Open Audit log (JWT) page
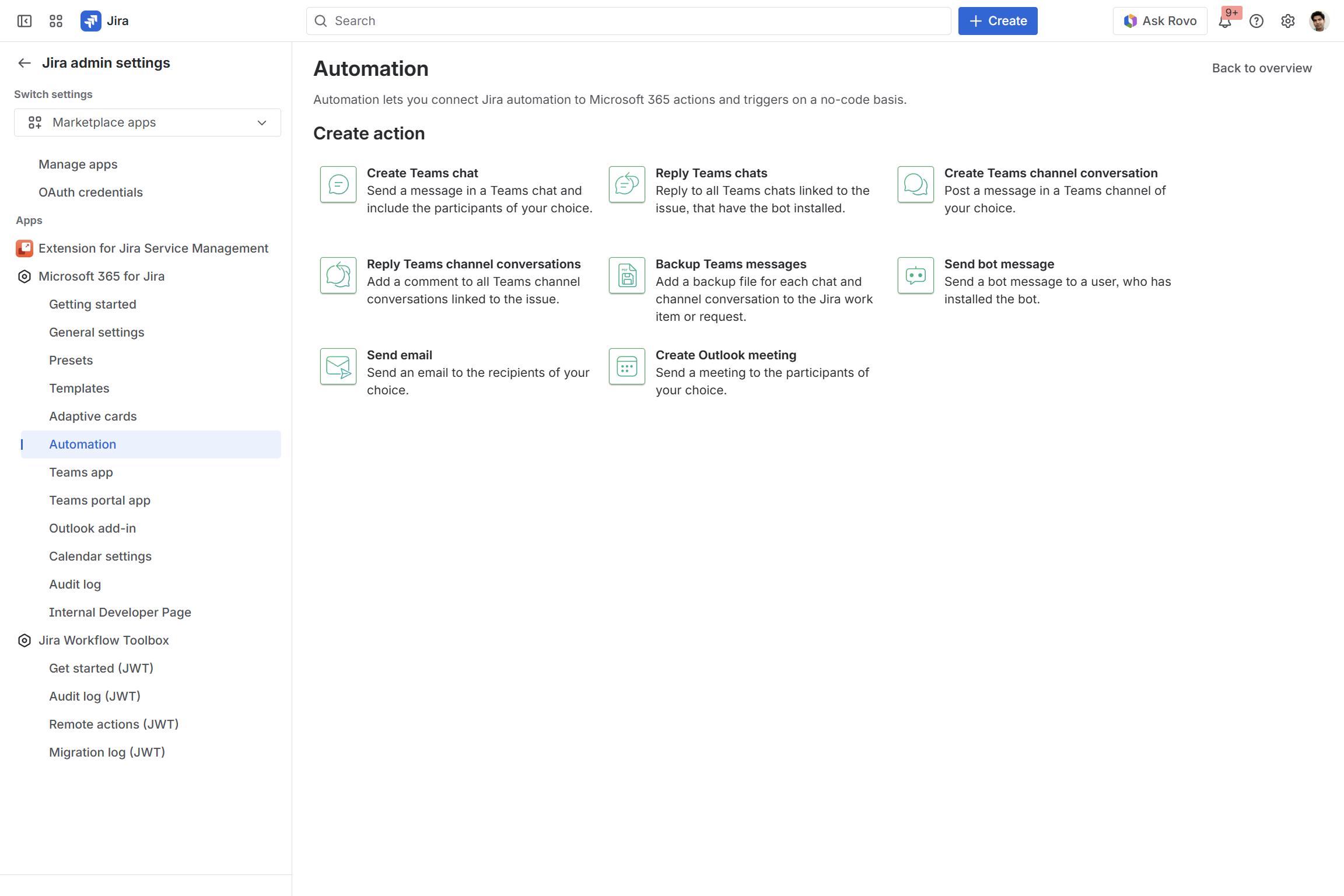1344x896 pixels. point(95,696)
